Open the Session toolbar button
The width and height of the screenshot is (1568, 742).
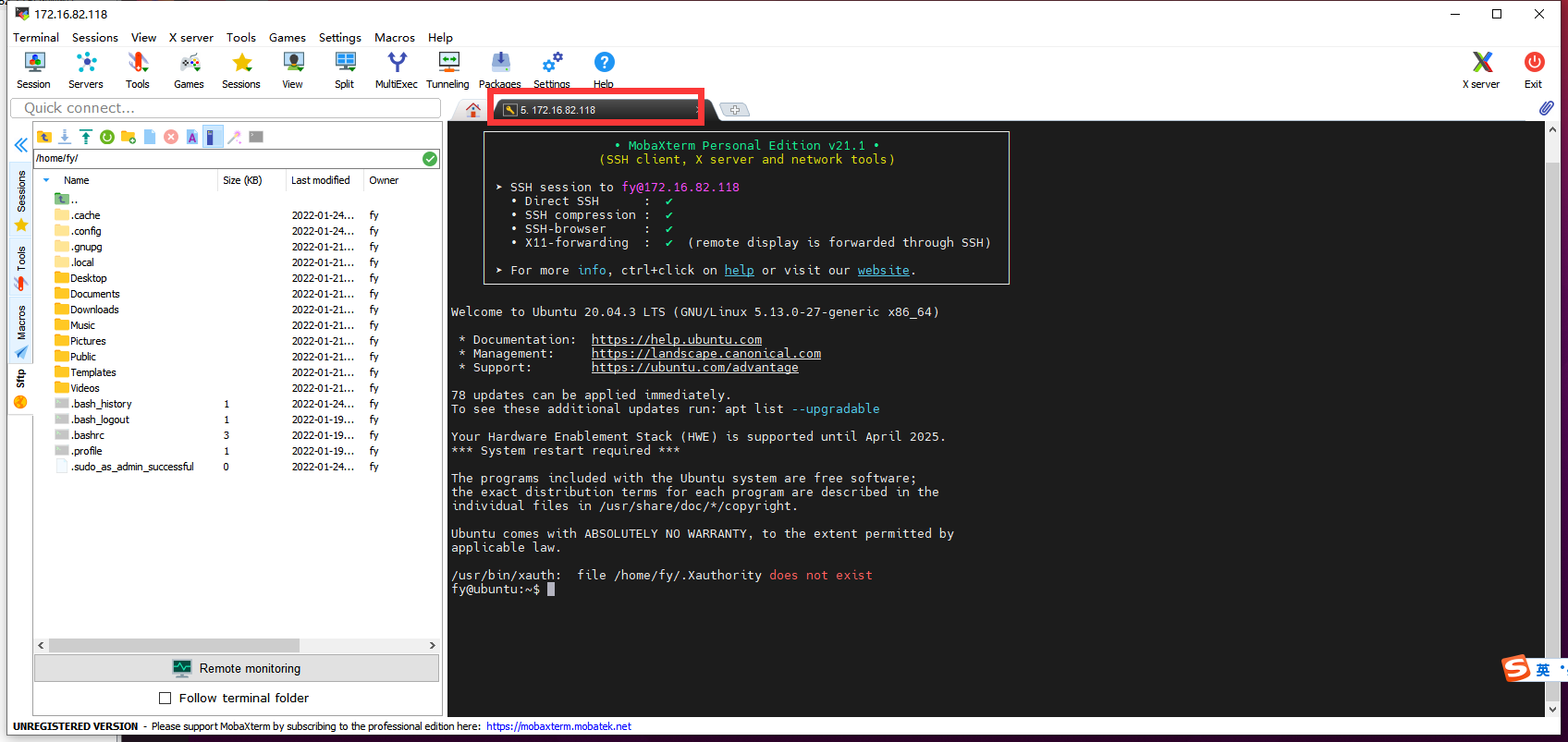[x=34, y=70]
